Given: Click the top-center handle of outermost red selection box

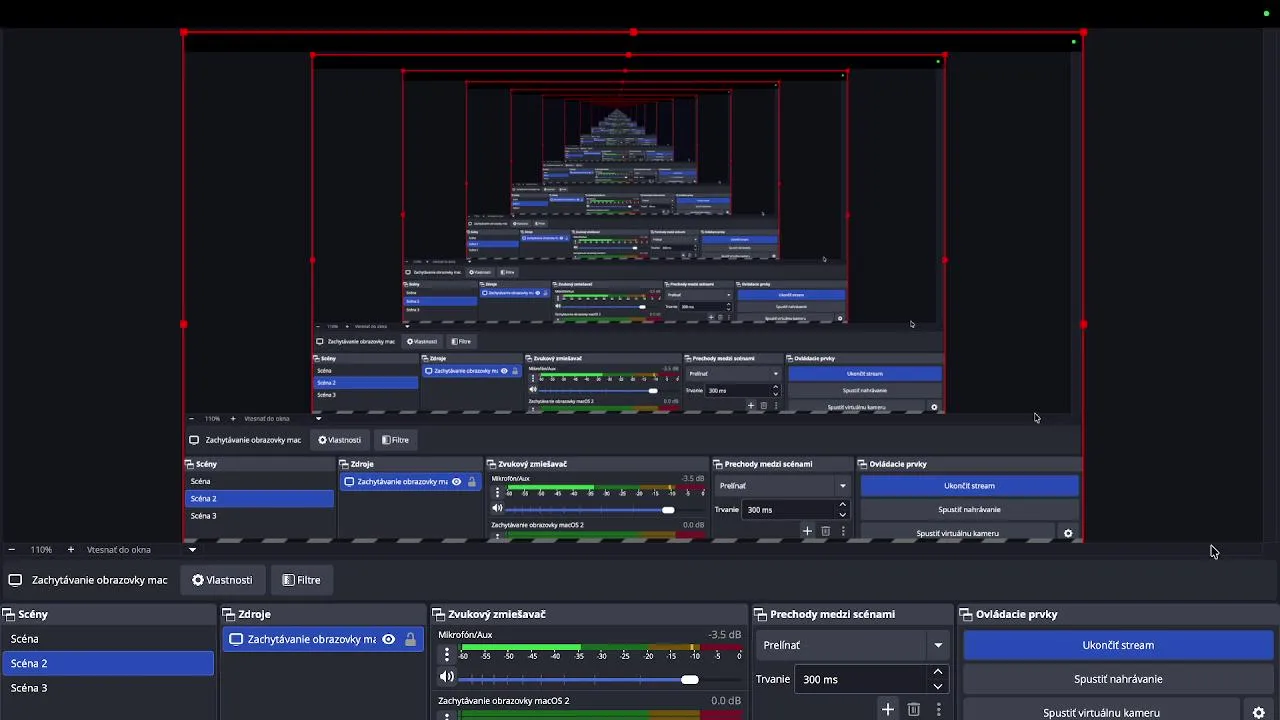Looking at the screenshot, I should (633, 33).
